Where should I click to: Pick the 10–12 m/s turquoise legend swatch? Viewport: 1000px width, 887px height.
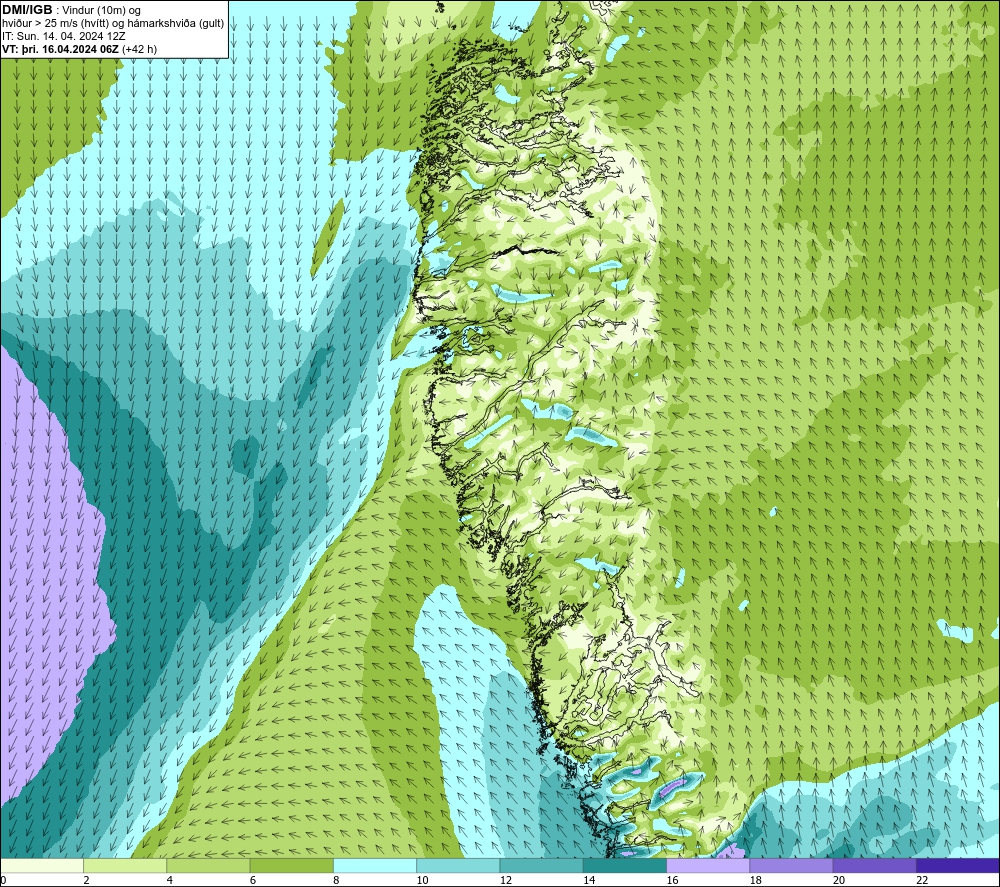(x=458, y=865)
